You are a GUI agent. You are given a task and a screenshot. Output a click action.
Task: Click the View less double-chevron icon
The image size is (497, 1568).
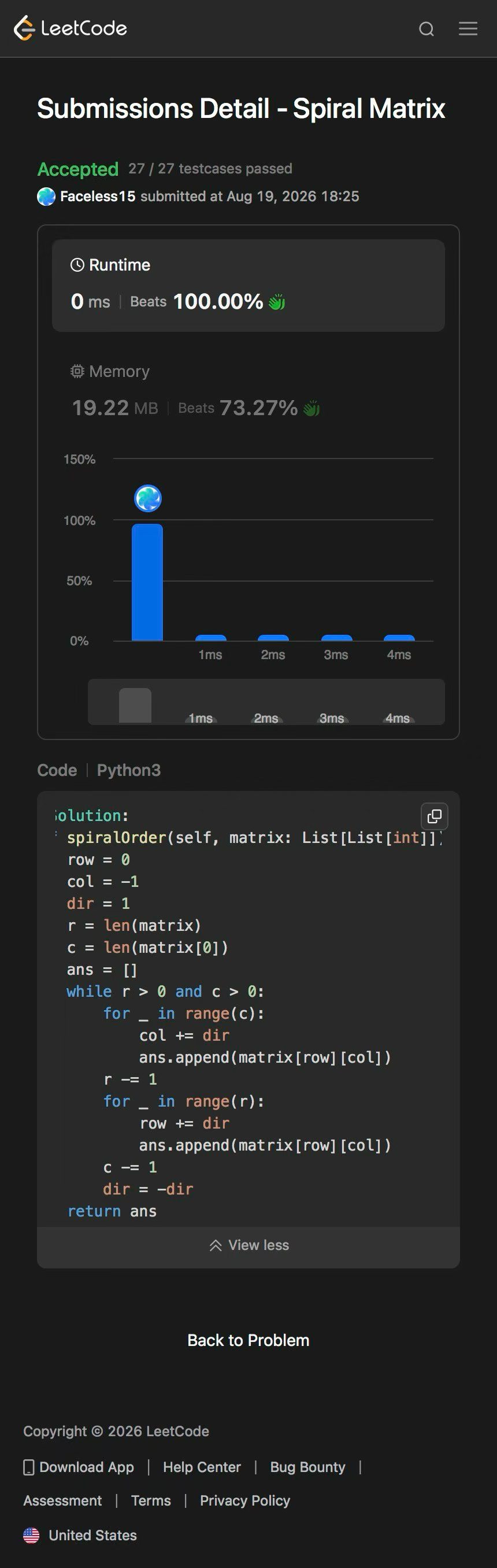(216, 1245)
